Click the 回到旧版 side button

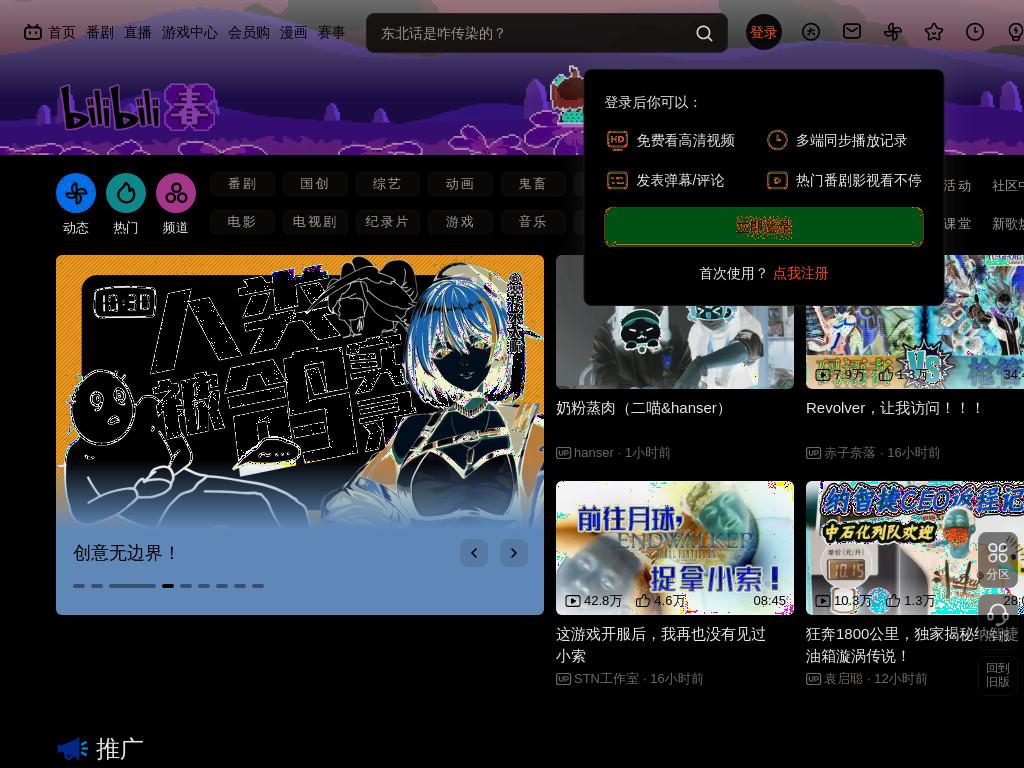pyautogui.click(x=997, y=675)
